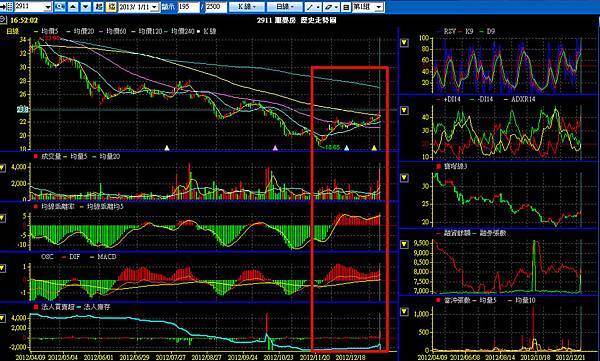This screenshot has width=600, height=361.
Task: Open the K線 chart type menu
Action: click(246, 7)
